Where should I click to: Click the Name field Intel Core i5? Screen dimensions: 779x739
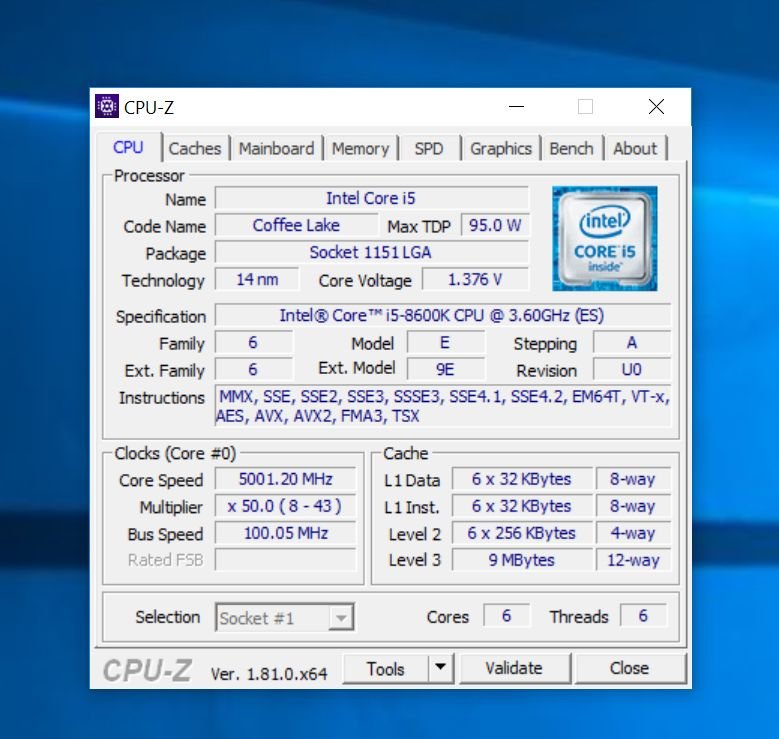pyautogui.click(x=372, y=198)
